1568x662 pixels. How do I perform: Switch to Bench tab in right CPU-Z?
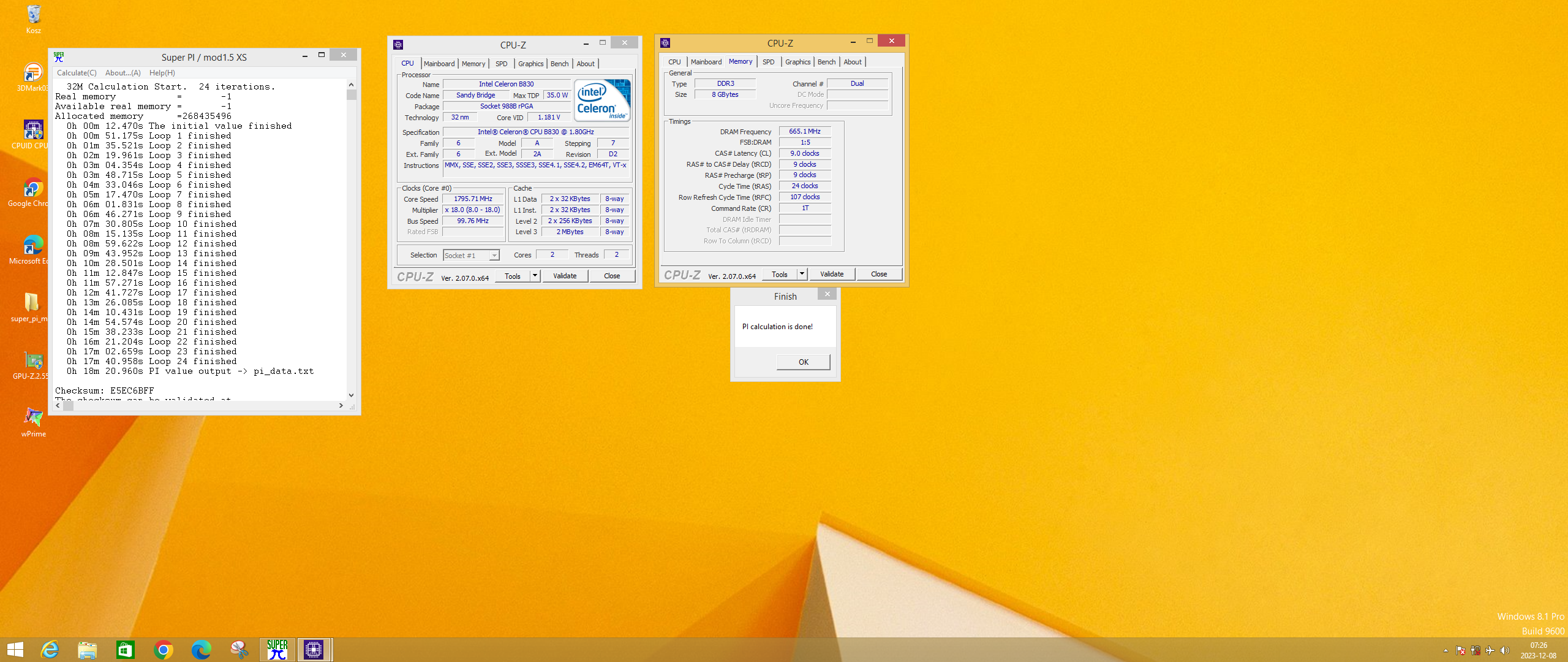826,62
